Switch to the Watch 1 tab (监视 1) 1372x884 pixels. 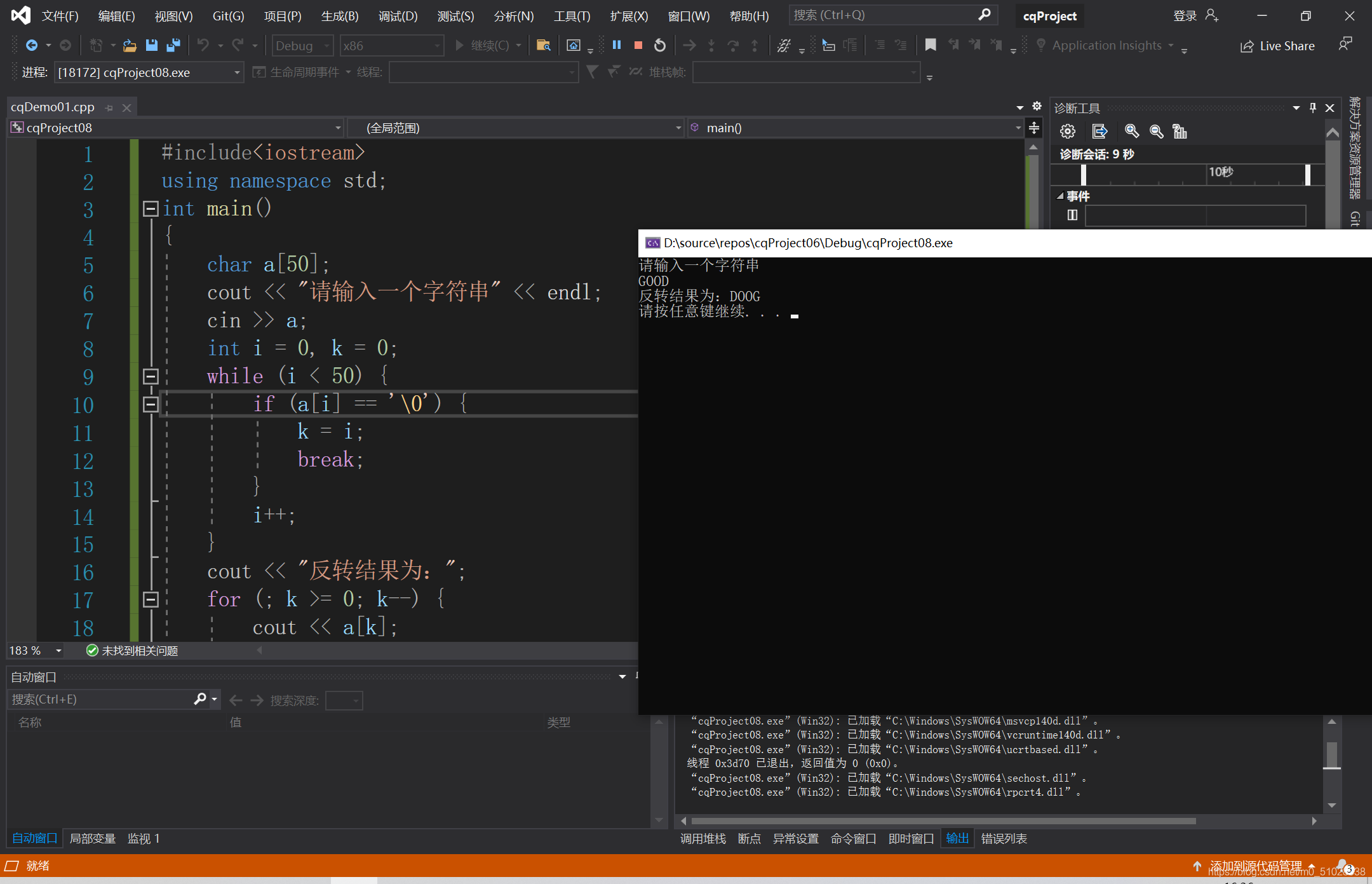click(x=144, y=839)
